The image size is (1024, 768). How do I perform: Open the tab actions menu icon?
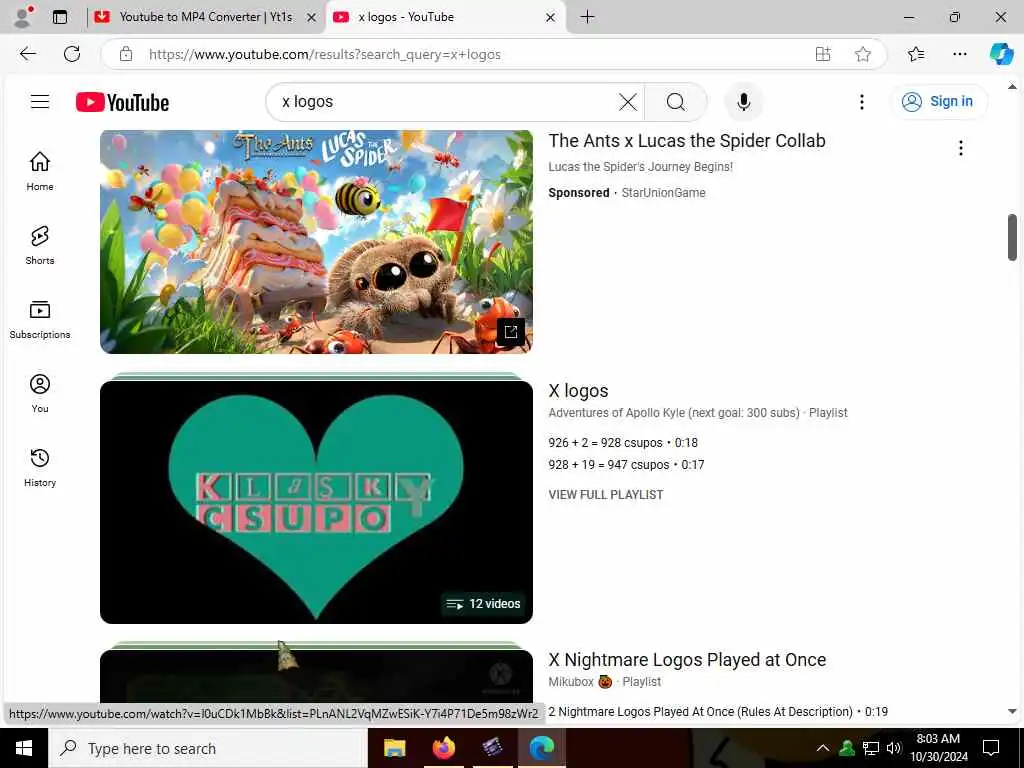(60, 17)
